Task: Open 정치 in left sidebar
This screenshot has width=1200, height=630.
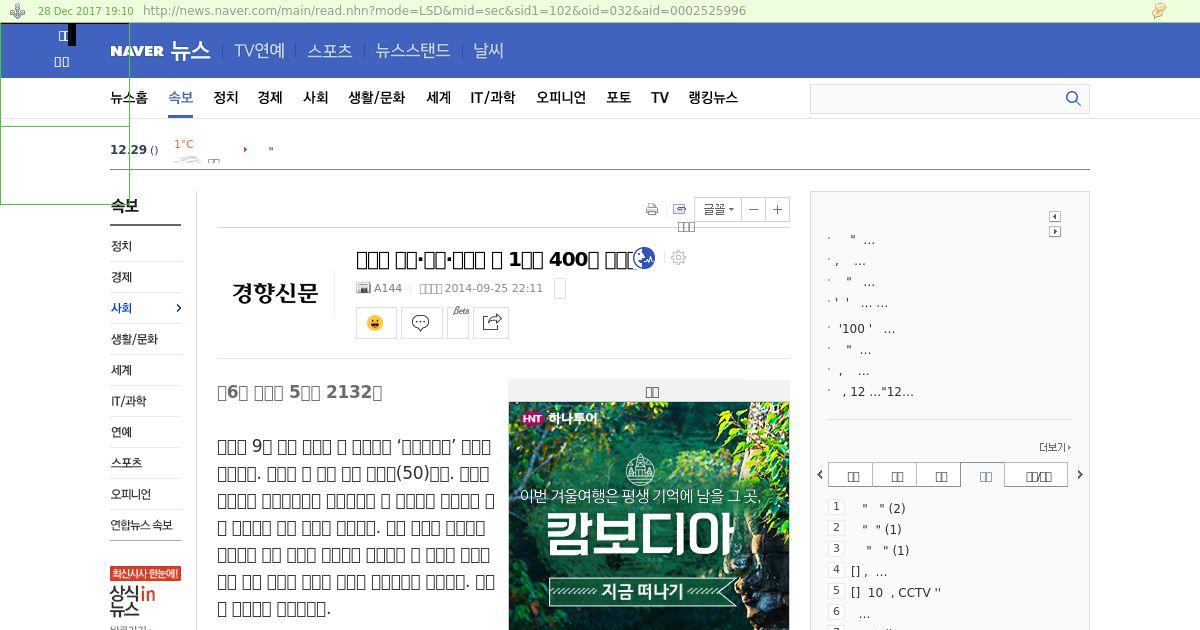Action: 121,246
